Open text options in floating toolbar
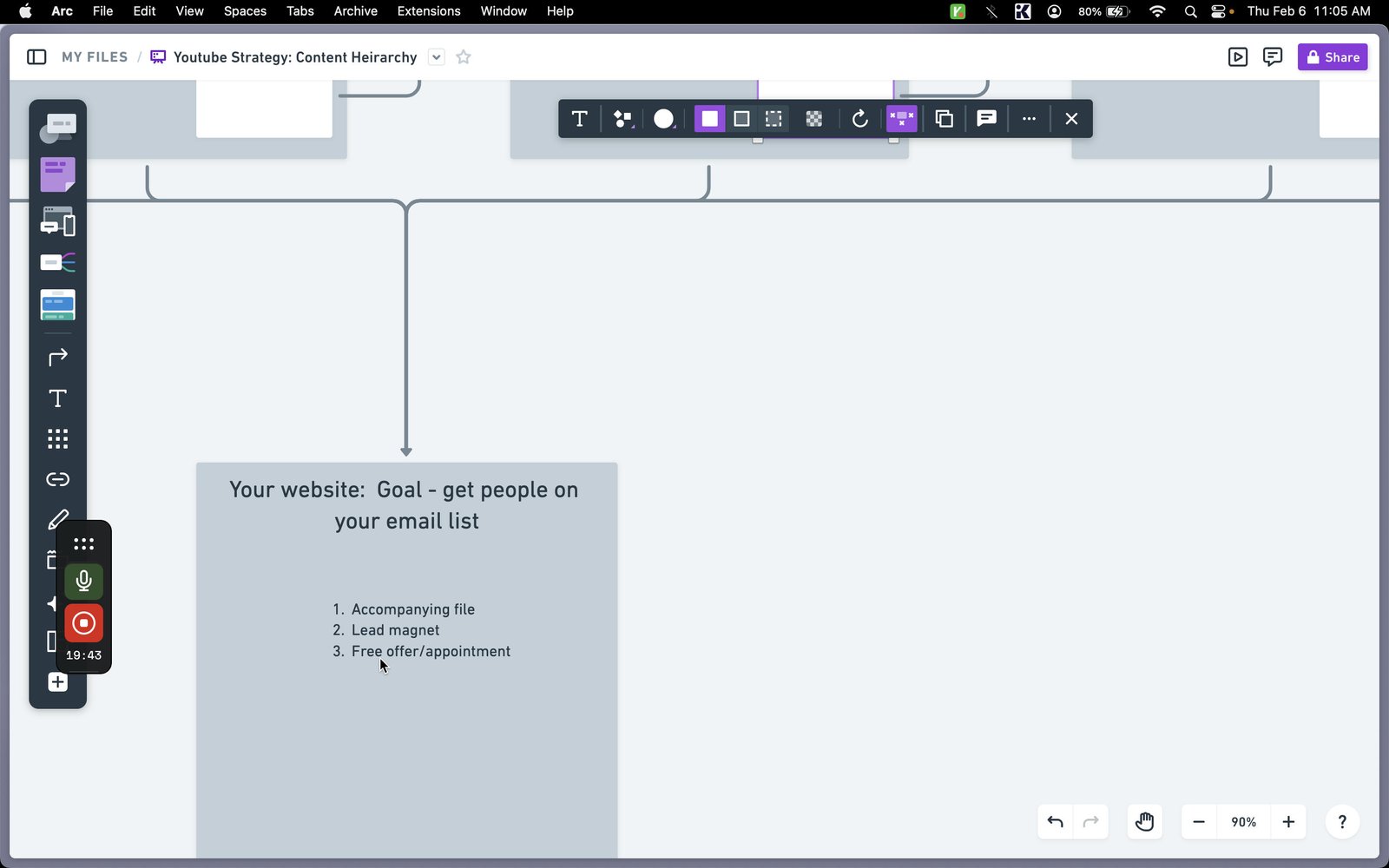The width and height of the screenshot is (1389, 868). [x=580, y=119]
